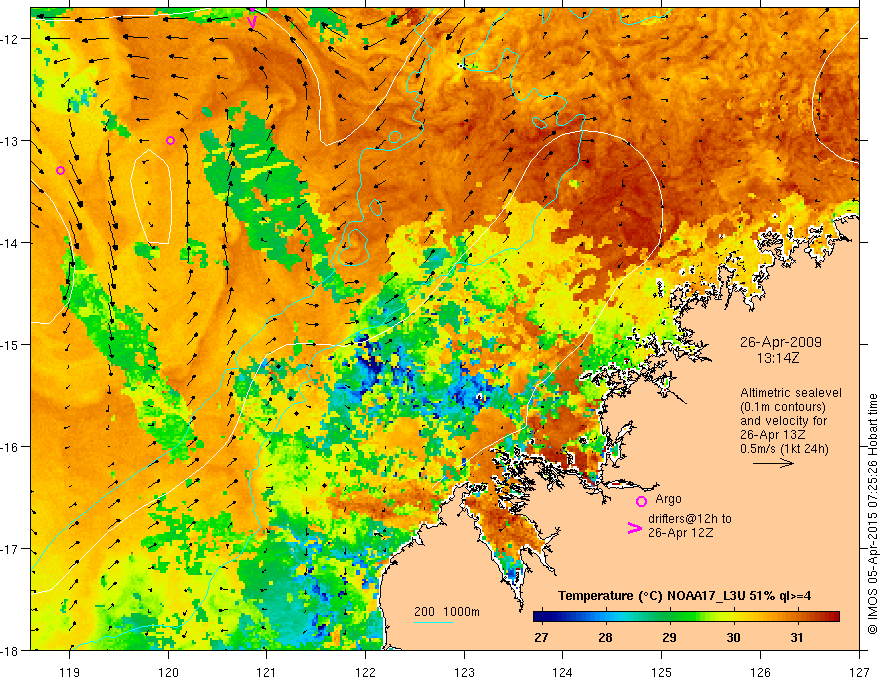Click the "0.5m/s (1kt 24h)" label
The height and width of the screenshot is (680, 880).
[x=785, y=449]
